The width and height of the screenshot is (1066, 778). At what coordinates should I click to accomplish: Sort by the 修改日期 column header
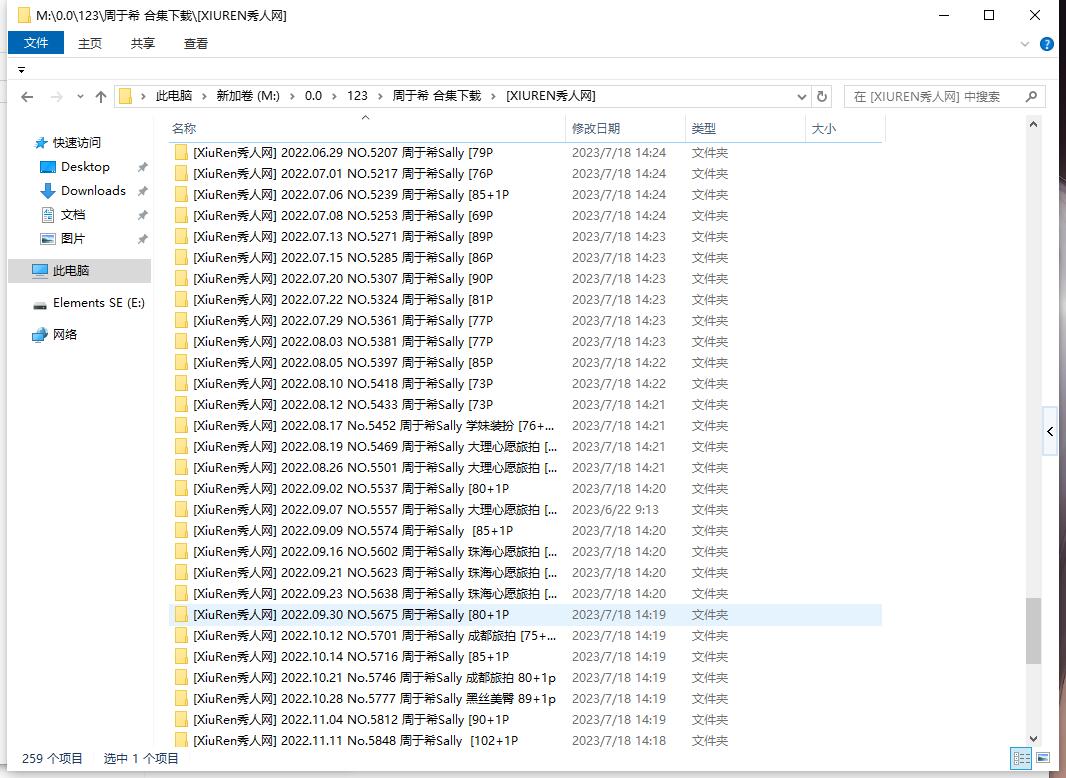(x=596, y=129)
